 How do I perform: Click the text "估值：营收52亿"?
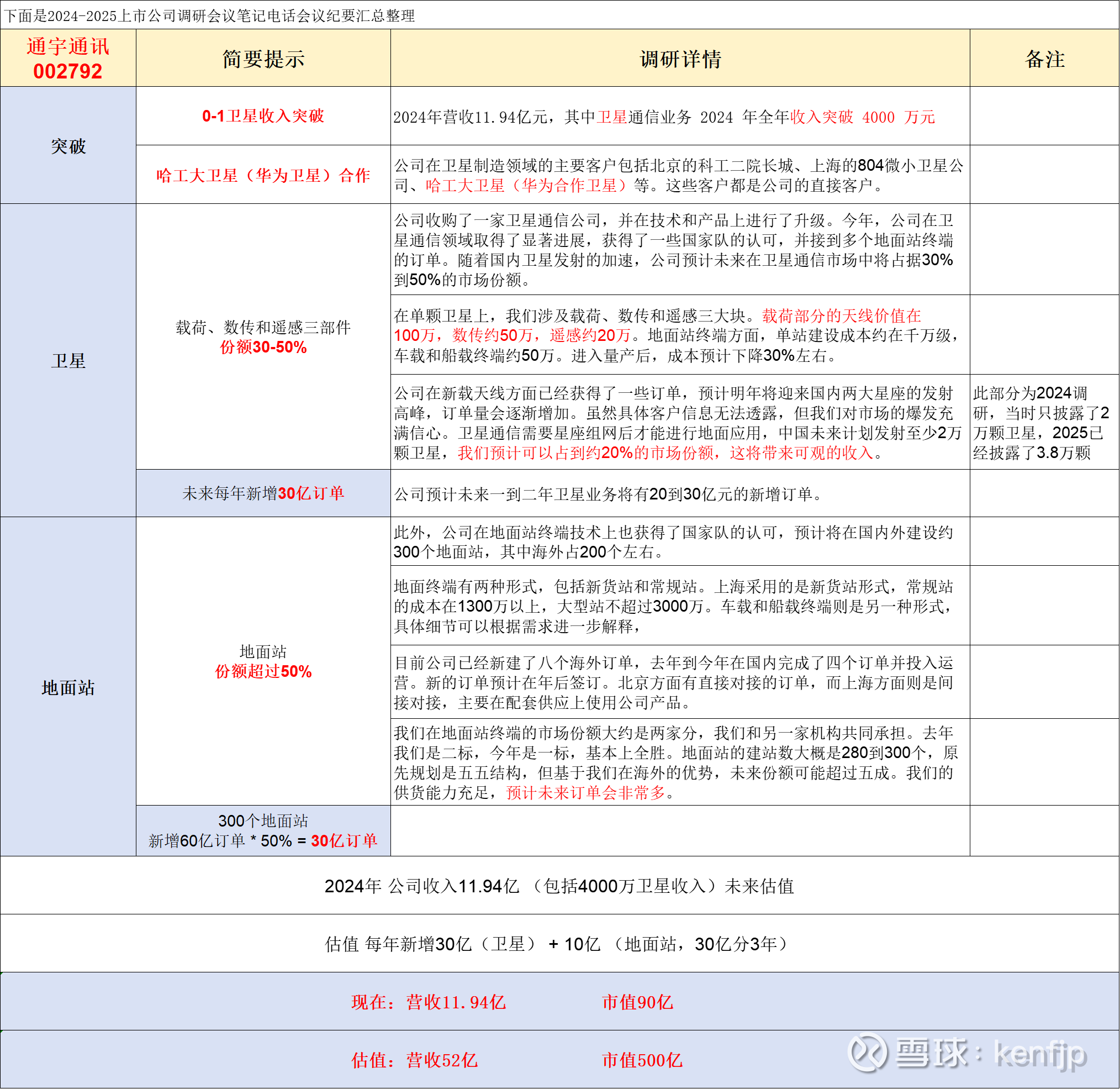pos(415,1060)
